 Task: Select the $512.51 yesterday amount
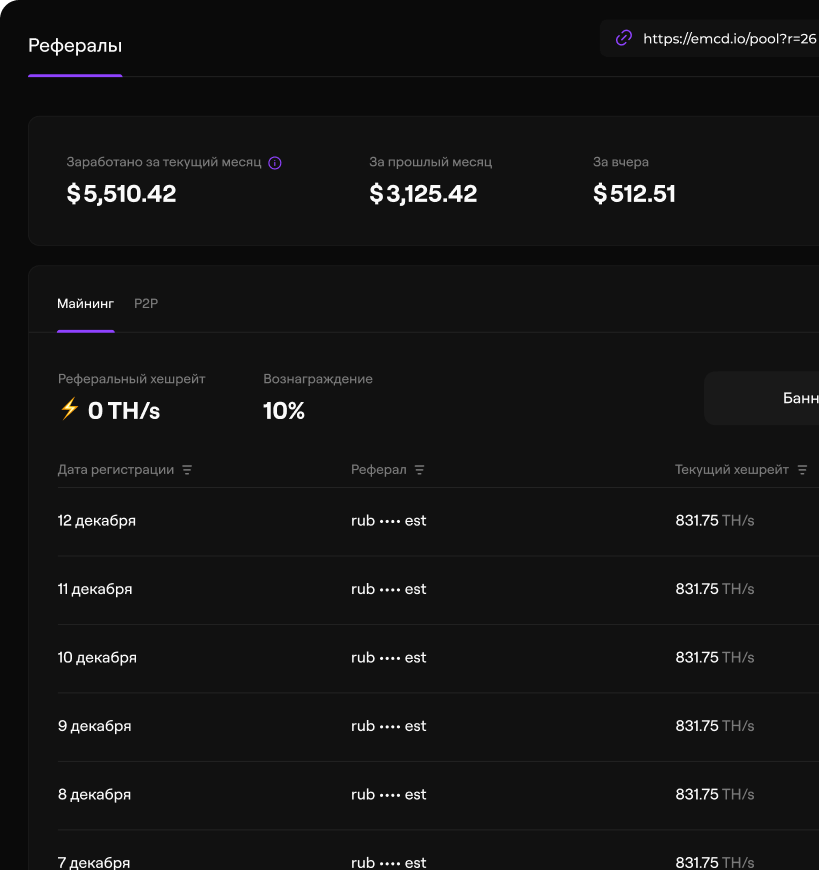pos(634,194)
